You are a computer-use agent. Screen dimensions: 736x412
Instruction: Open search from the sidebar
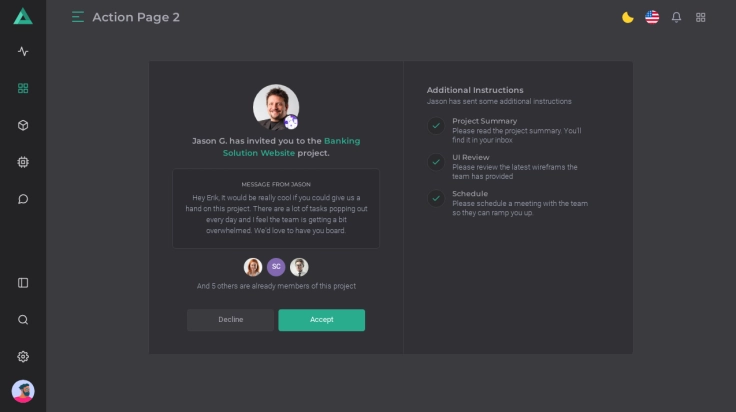[23, 320]
